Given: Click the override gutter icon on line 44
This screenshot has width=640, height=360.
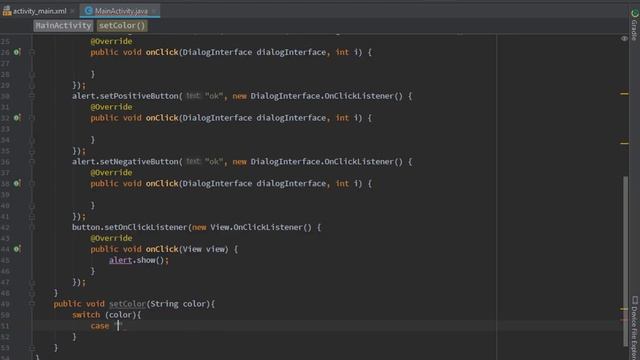Looking at the screenshot, I should (17, 249).
